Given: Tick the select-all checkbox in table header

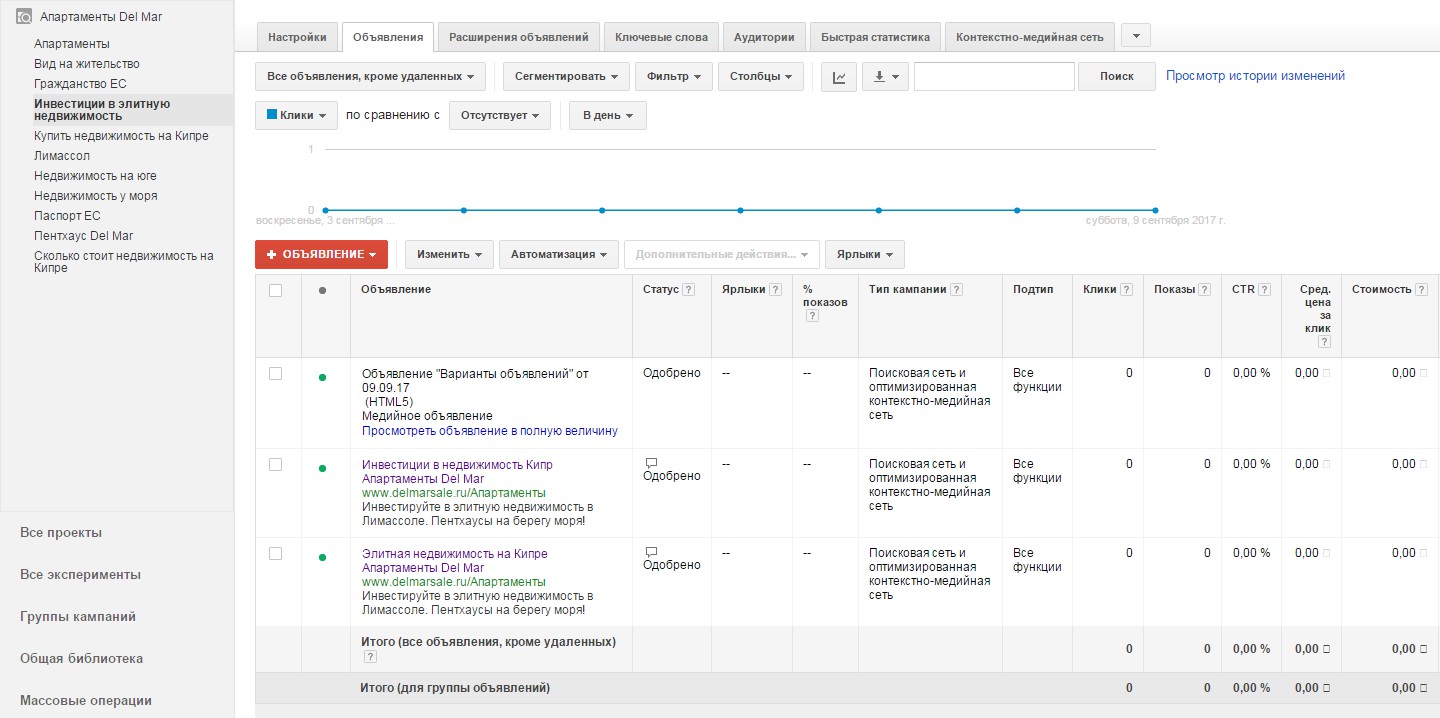Looking at the screenshot, I should (x=276, y=290).
